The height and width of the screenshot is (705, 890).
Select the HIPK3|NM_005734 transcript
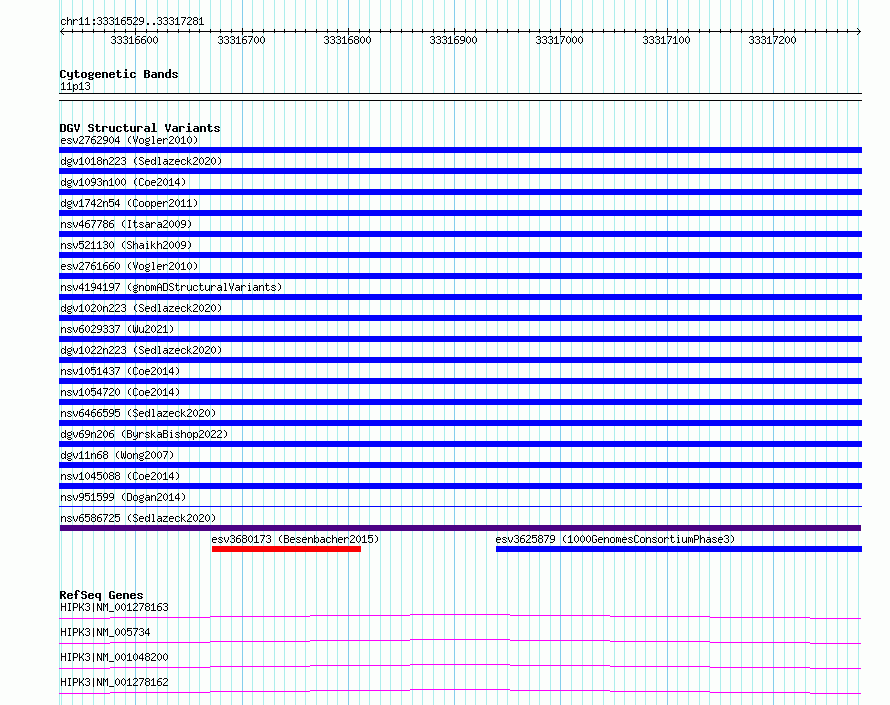pos(105,632)
